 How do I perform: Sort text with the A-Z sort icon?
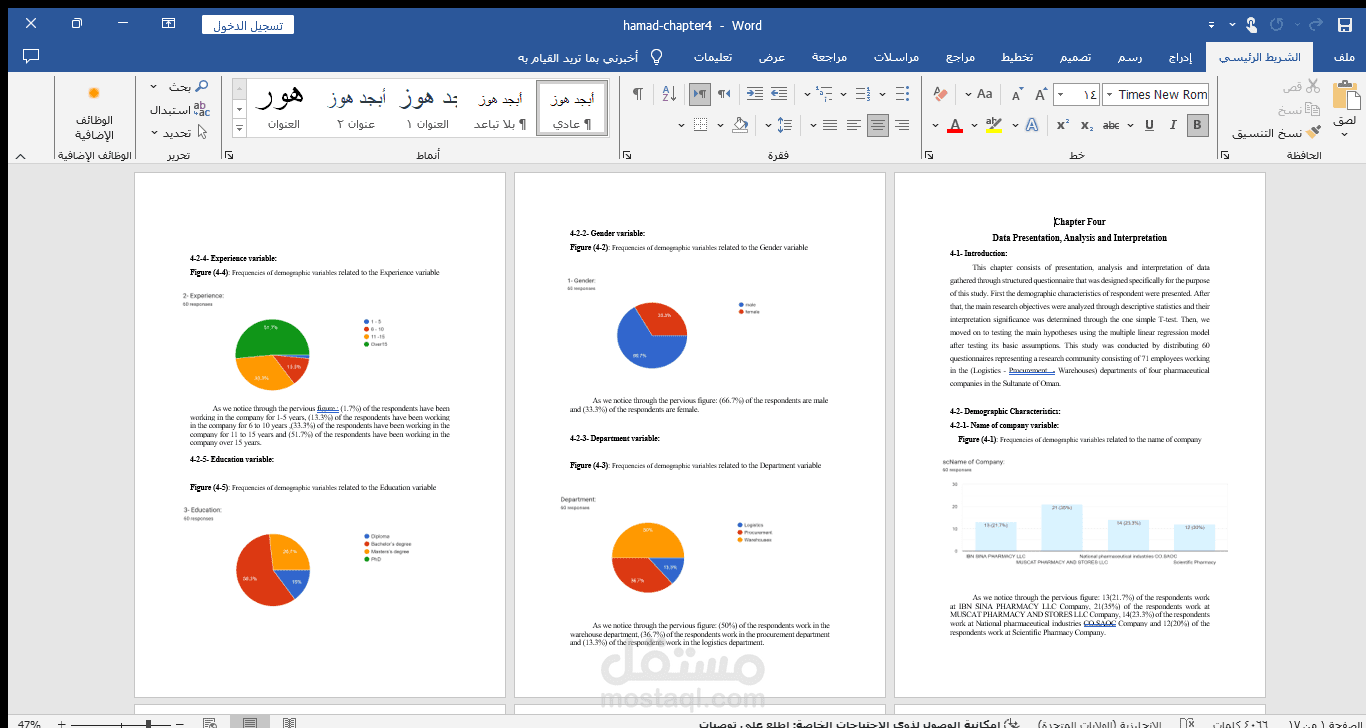coord(669,94)
